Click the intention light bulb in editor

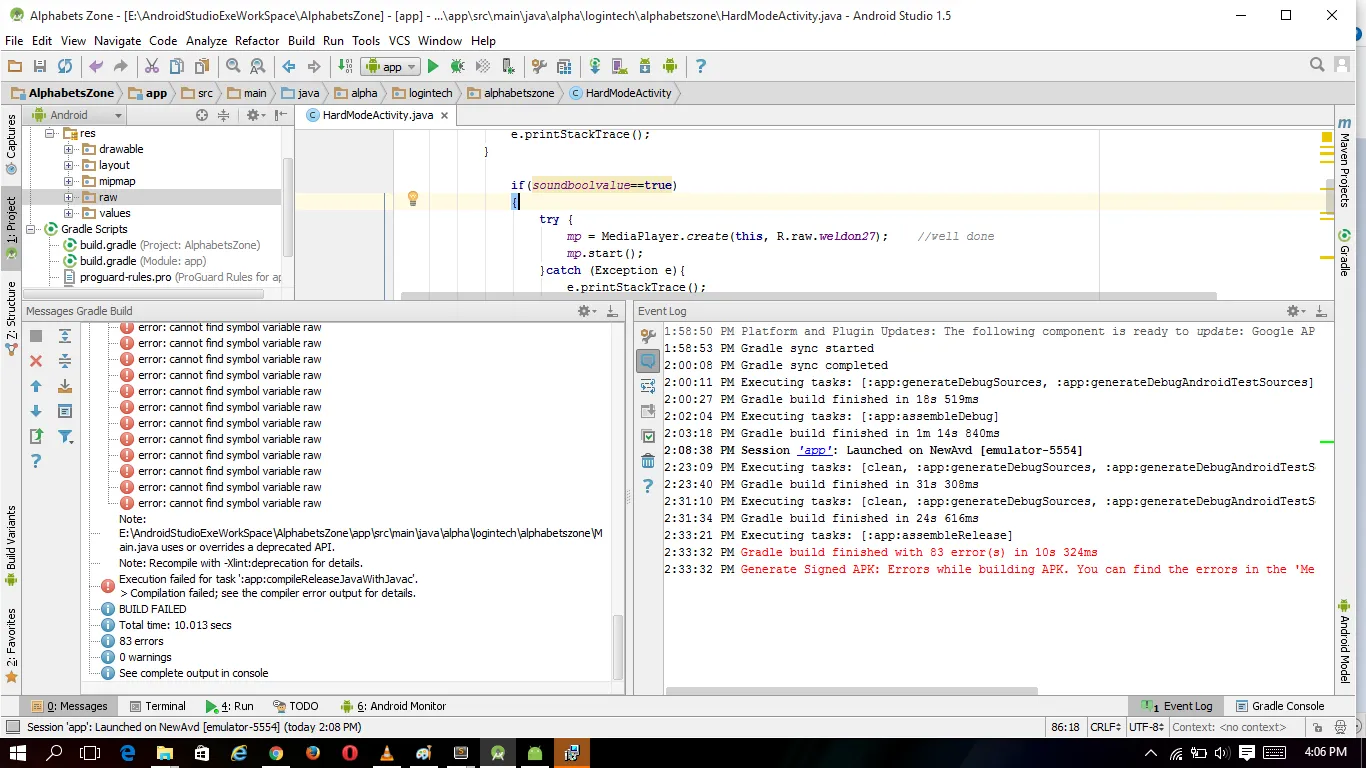412,199
